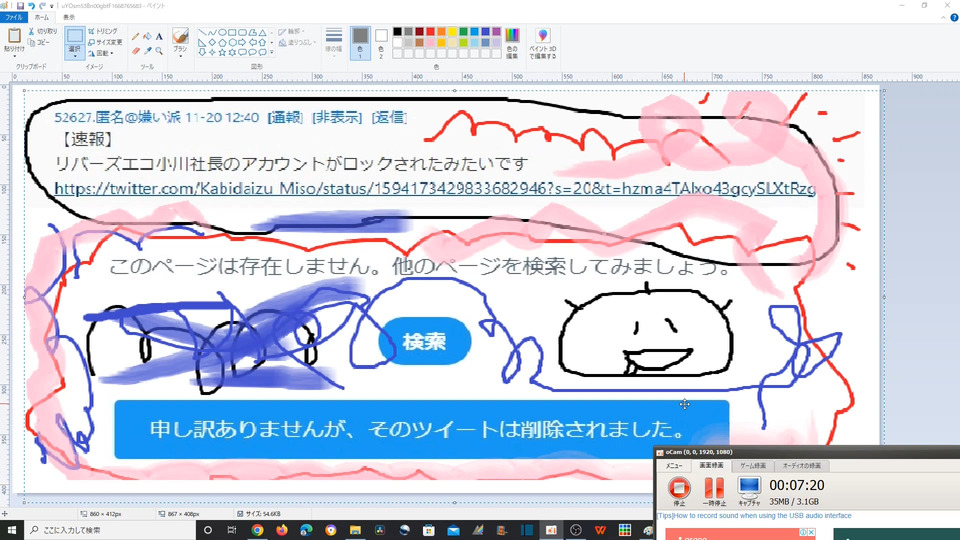Switch to oCam Screen Recording (画面録画) tab

pyautogui.click(x=711, y=466)
